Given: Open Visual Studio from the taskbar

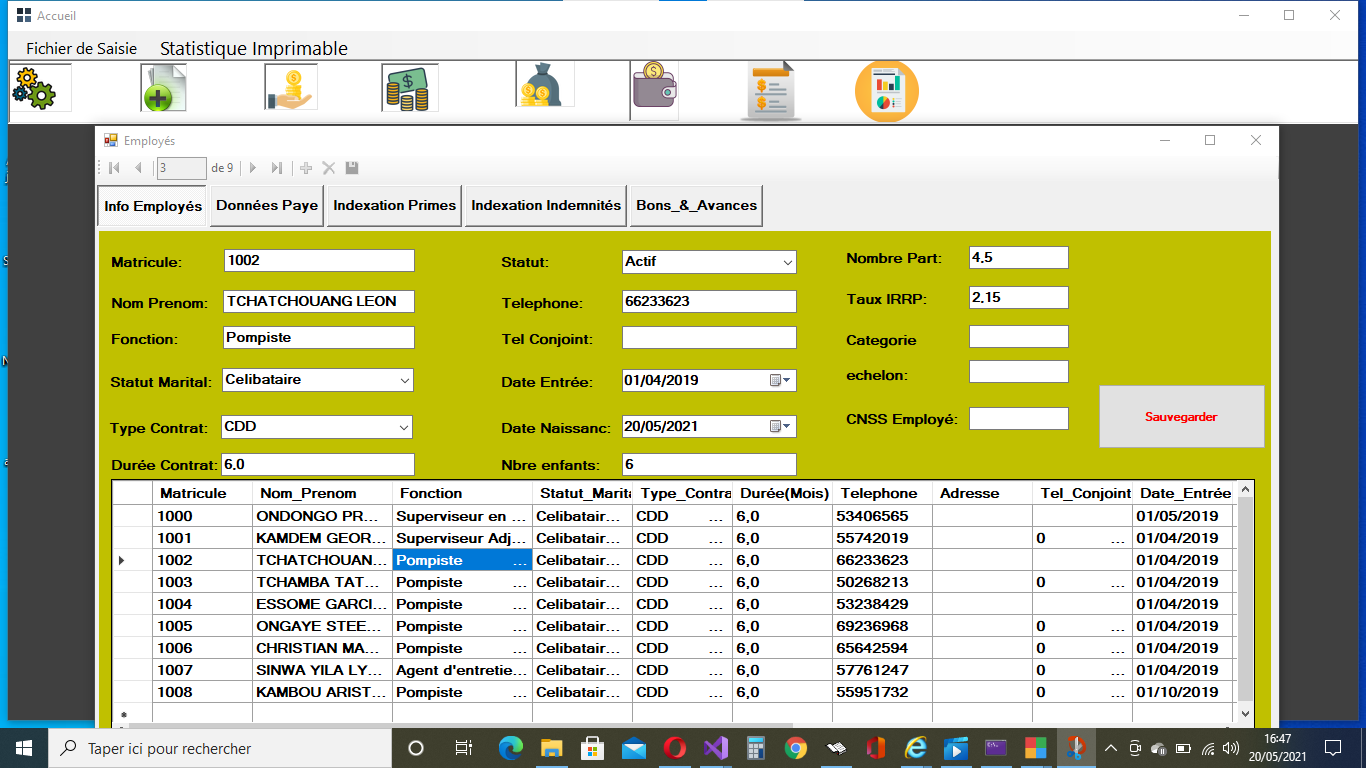Looking at the screenshot, I should click(715, 748).
